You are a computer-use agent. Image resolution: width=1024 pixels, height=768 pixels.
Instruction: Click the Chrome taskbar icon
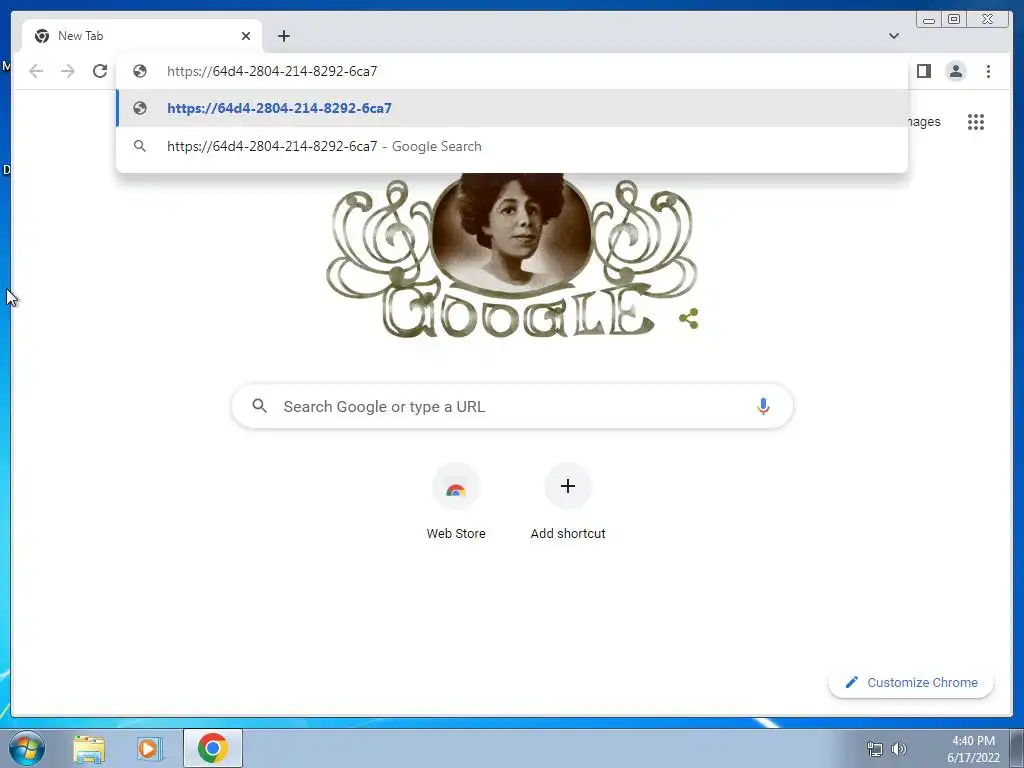(x=212, y=748)
